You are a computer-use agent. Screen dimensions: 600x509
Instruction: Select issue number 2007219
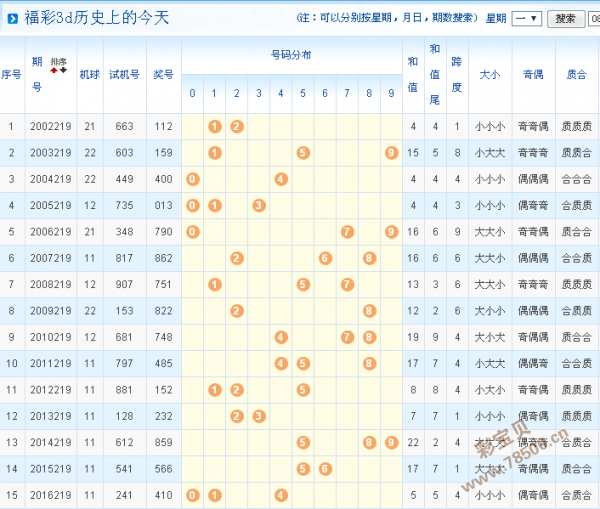(51, 258)
